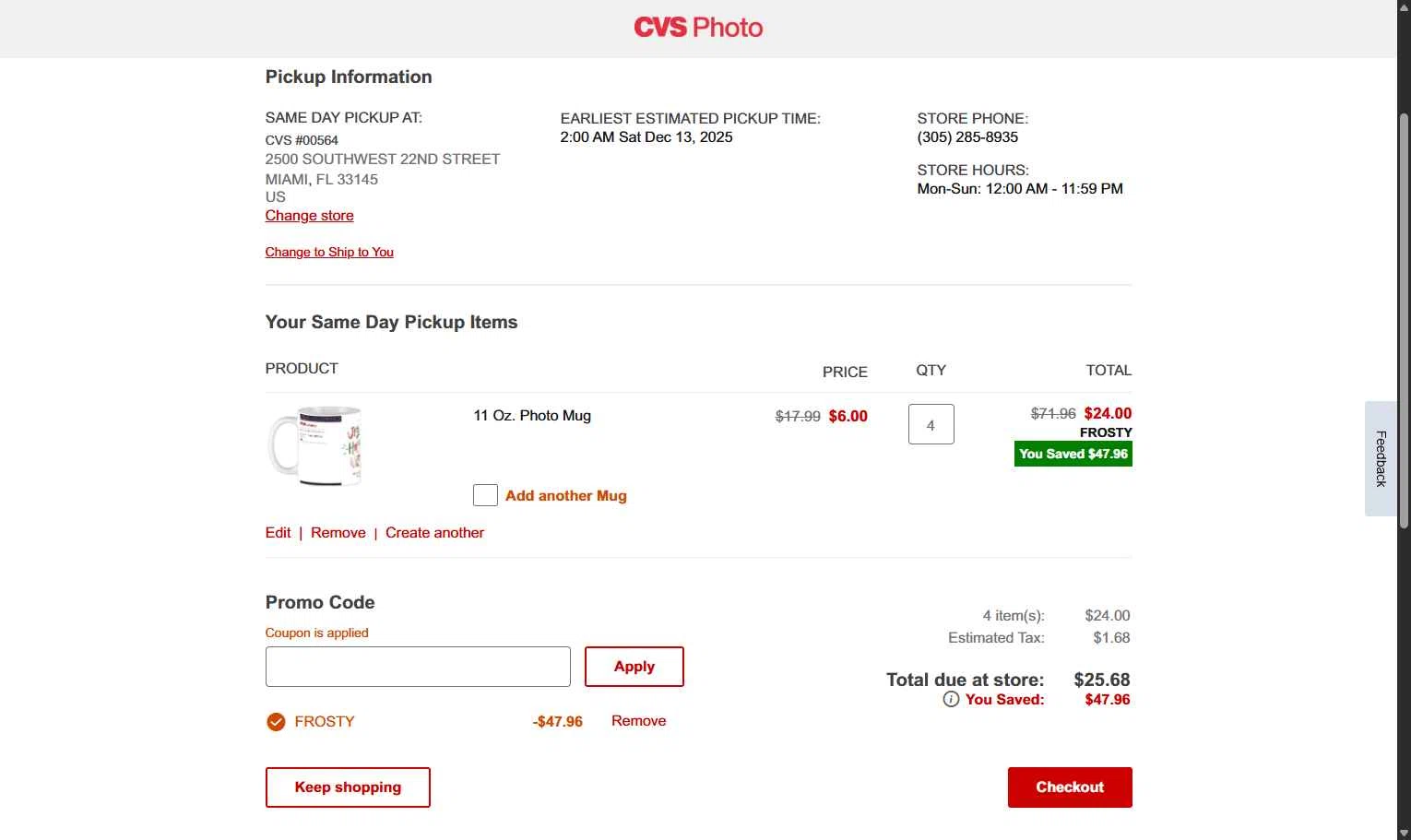Click the FROSTY promo code label
Screen dimensions: 1411x840
[325, 722]
